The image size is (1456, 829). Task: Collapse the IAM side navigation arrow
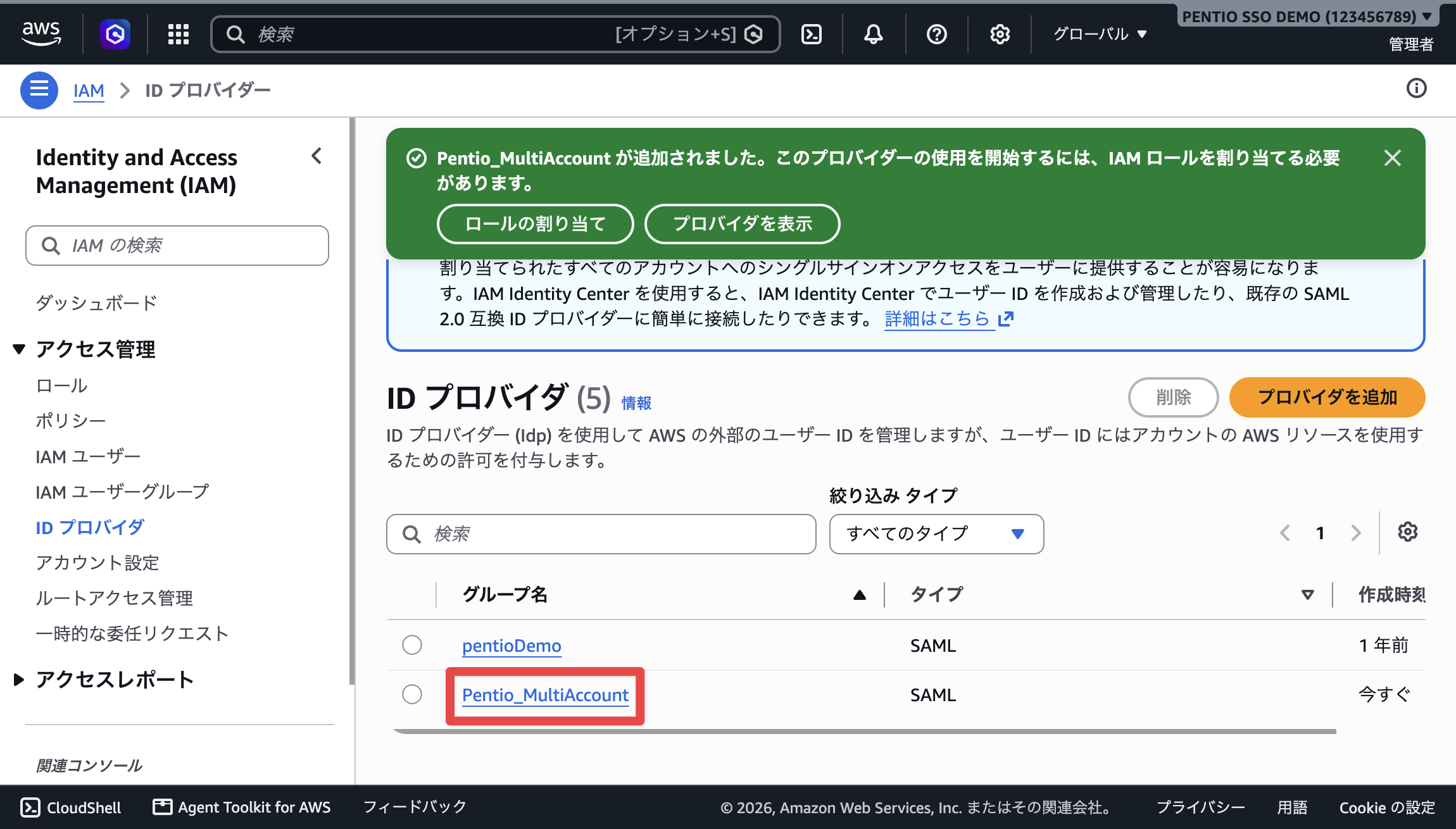pyautogui.click(x=317, y=156)
